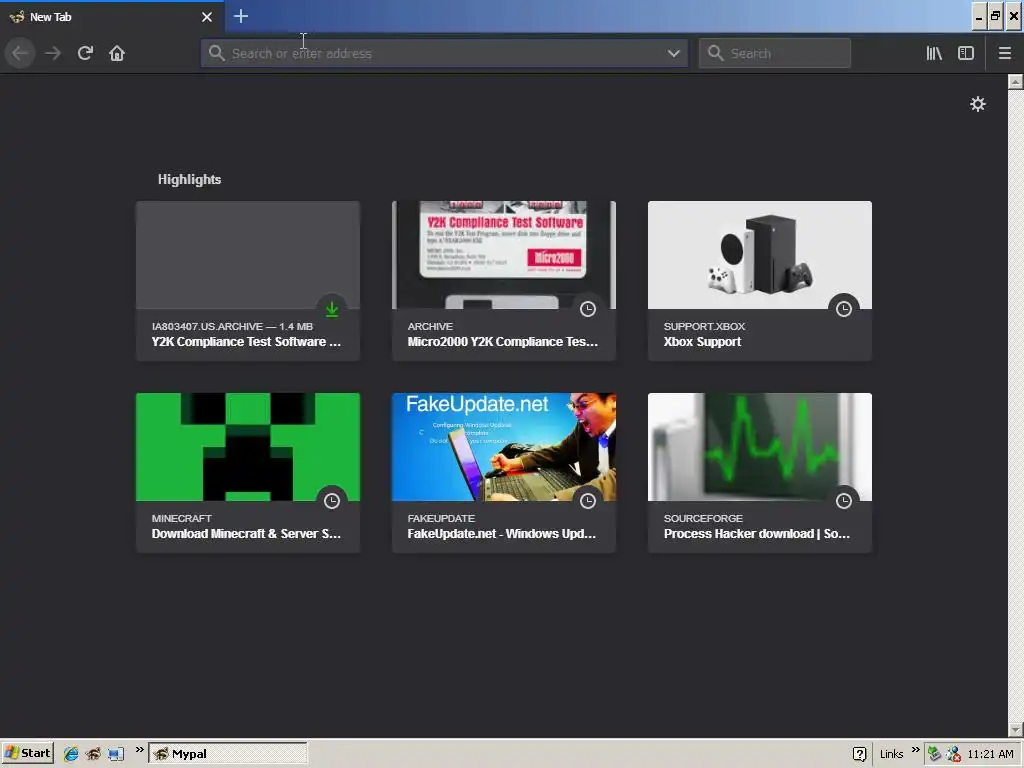Open the Xbox Support console thumbnail
This screenshot has height=768, width=1024.
pos(760,255)
